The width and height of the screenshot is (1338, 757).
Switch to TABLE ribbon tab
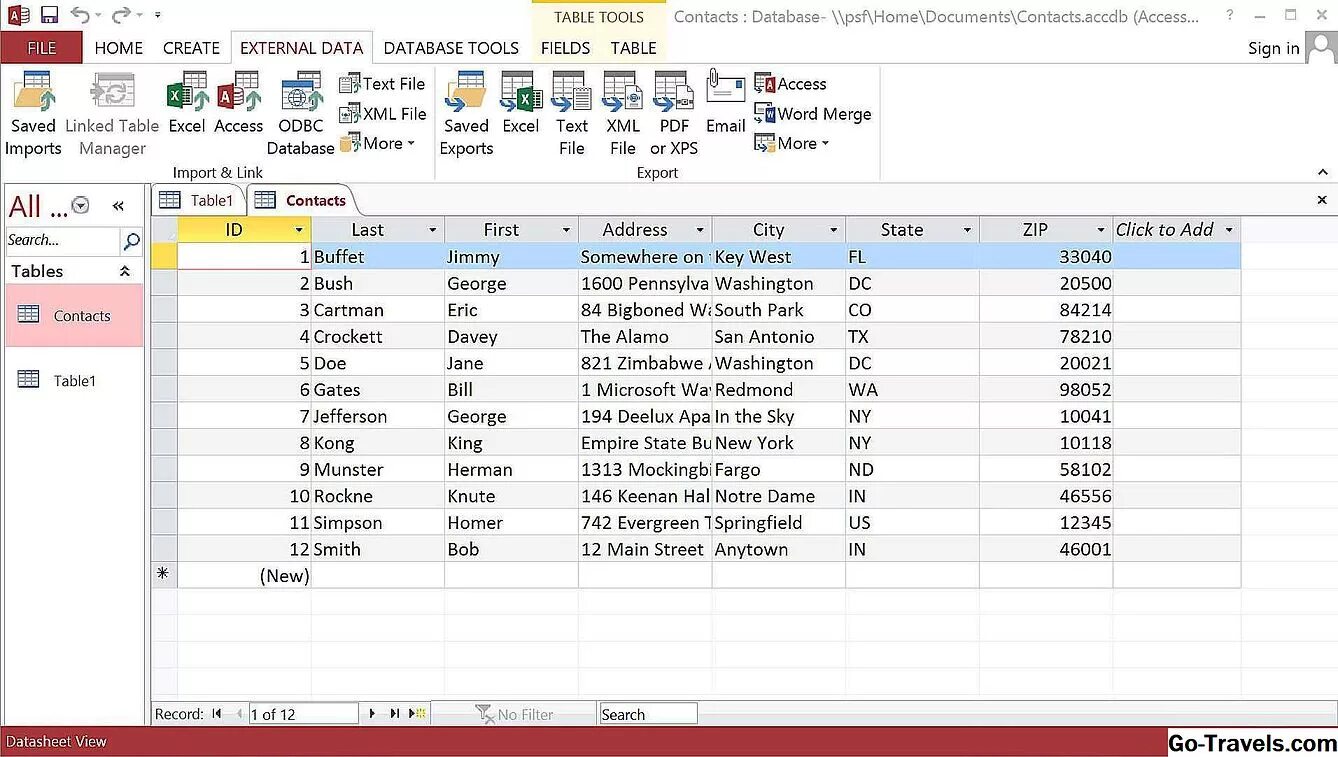634,47
